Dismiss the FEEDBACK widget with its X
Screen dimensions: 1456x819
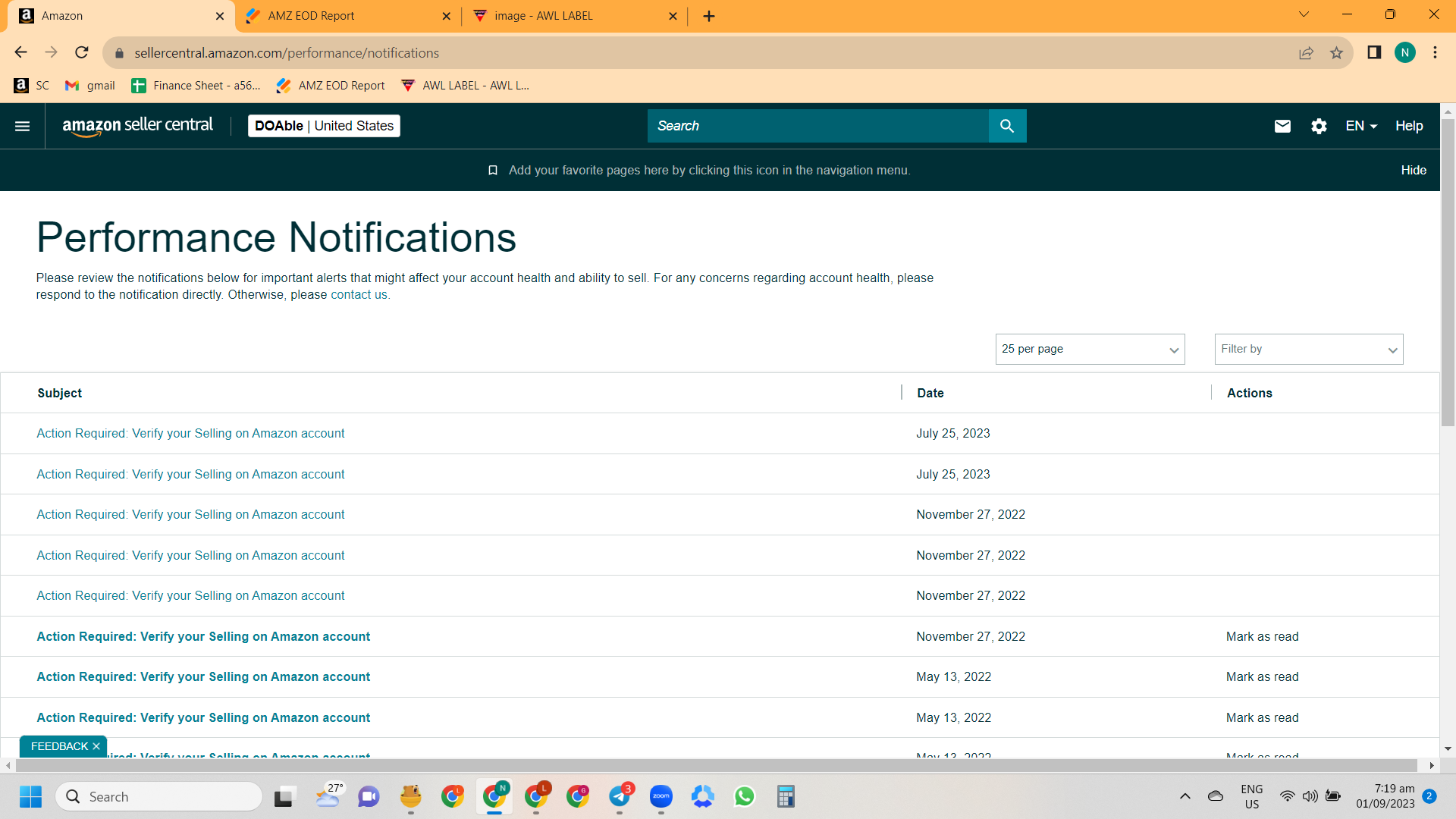point(96,747)
